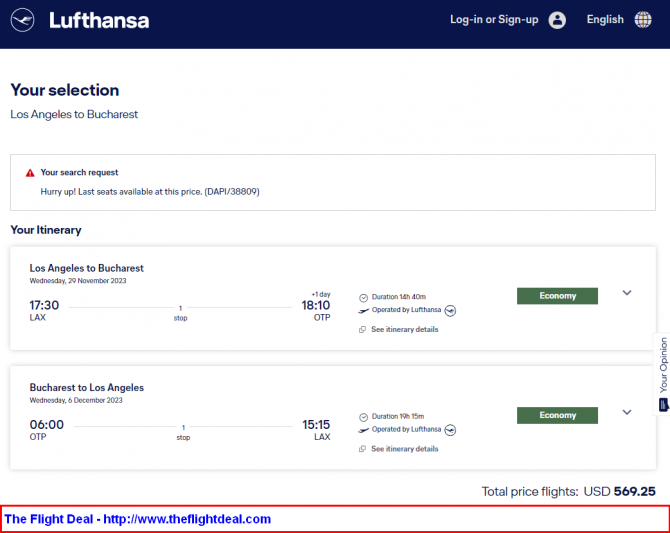Screen dimensions: 670x533
Task: Open See itinerary details for return flight
Action: click(x=405, y=449)
